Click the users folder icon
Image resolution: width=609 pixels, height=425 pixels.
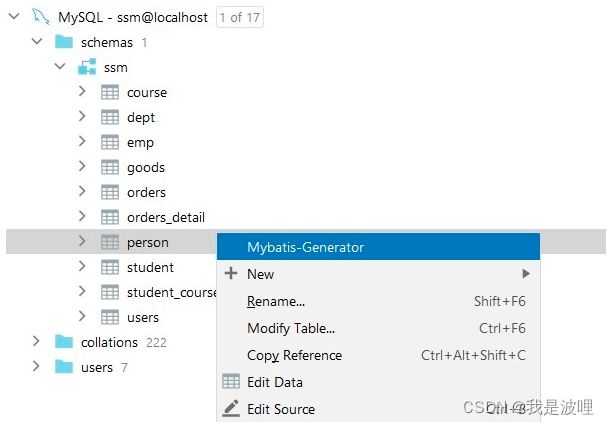tap(64, 367)
